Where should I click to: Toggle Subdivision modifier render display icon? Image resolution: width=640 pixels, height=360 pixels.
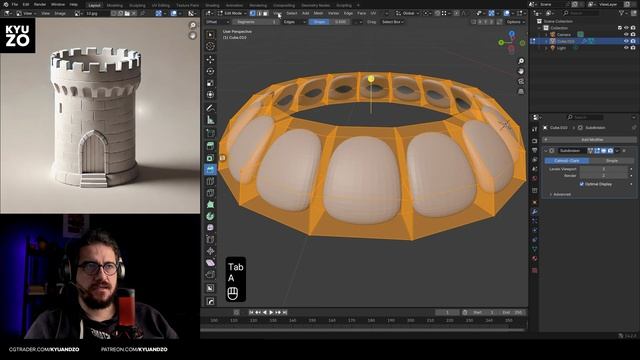click(610, 151)
